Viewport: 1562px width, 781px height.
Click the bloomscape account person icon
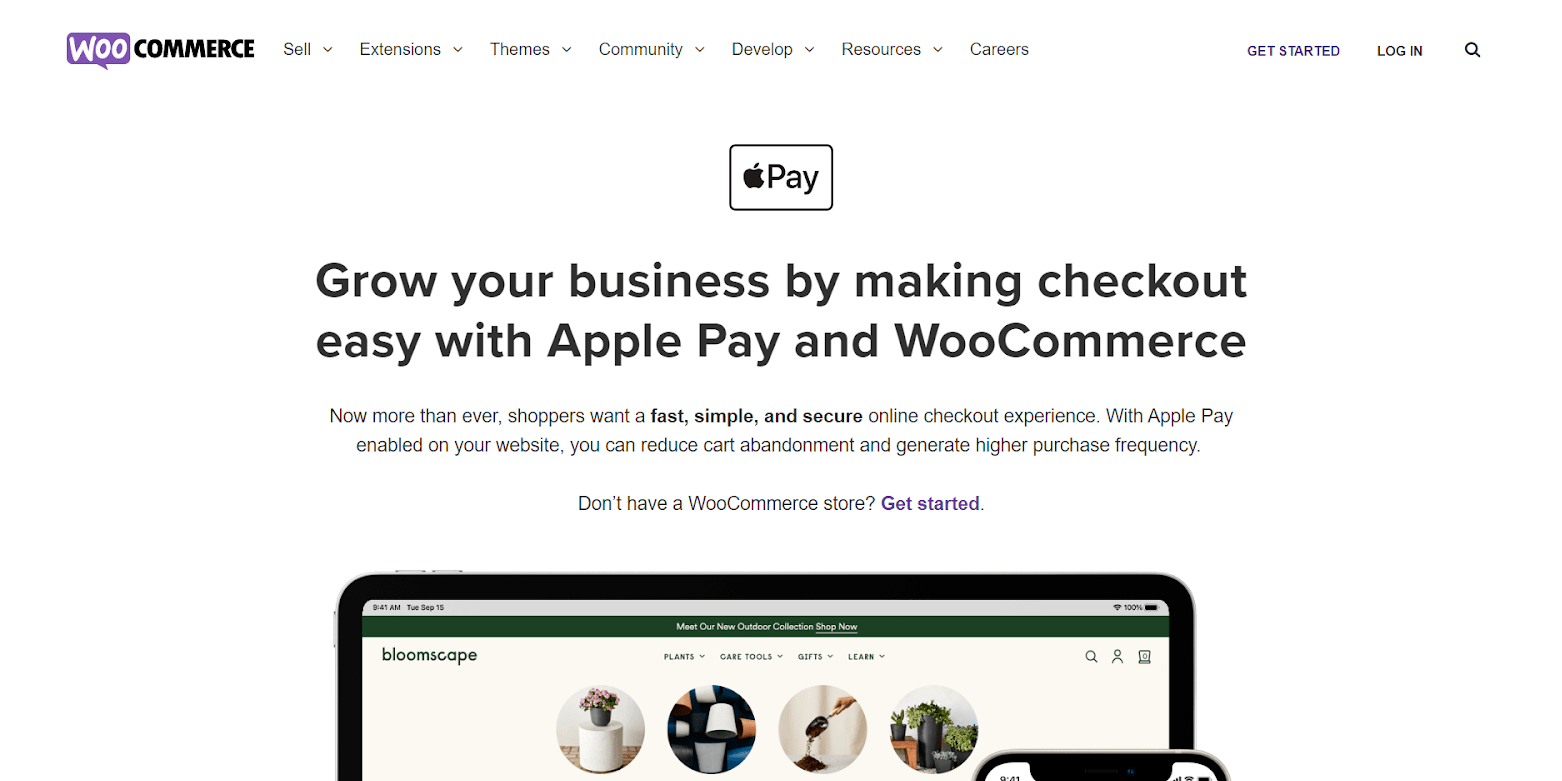[1118, 657]
